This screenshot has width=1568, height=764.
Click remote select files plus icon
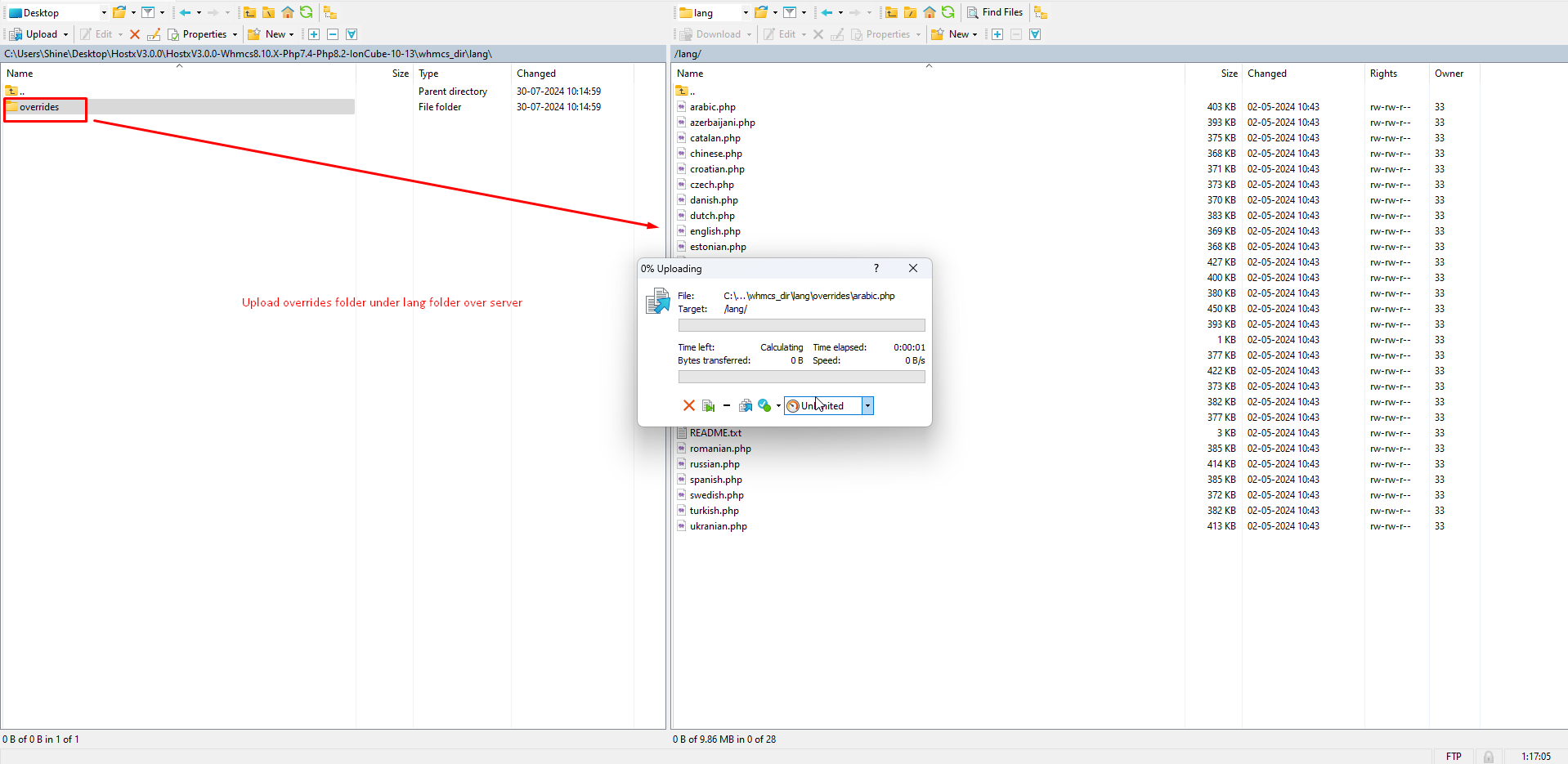997,34
